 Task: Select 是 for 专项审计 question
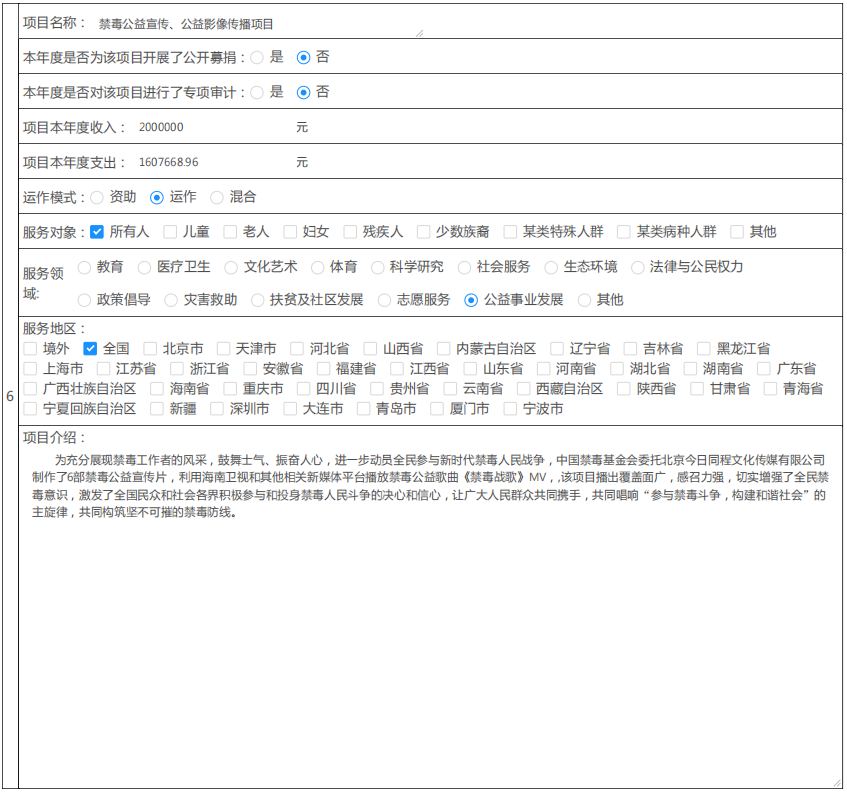[x=257, y=92]
